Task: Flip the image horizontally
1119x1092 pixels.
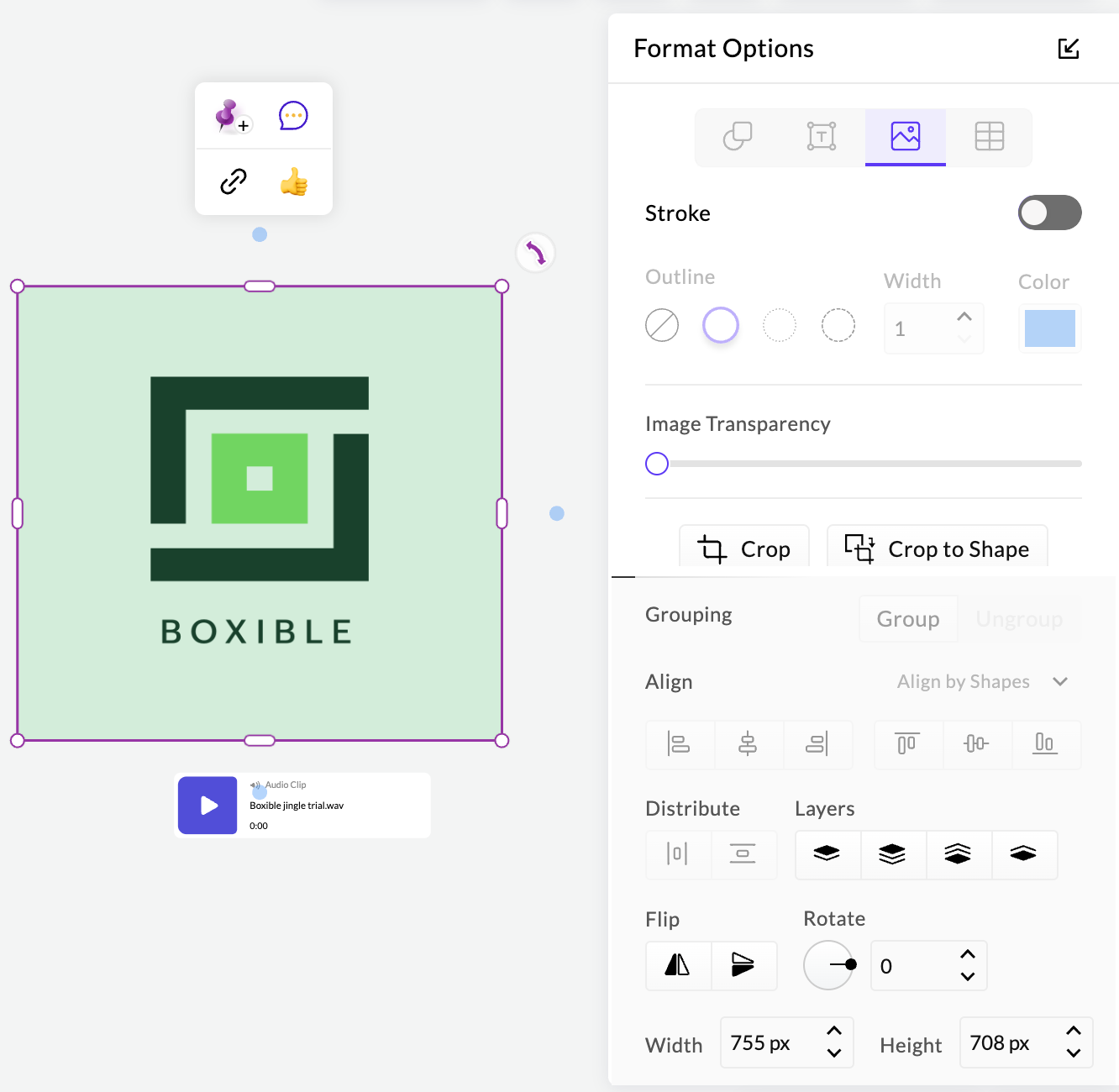Action: 678,965
